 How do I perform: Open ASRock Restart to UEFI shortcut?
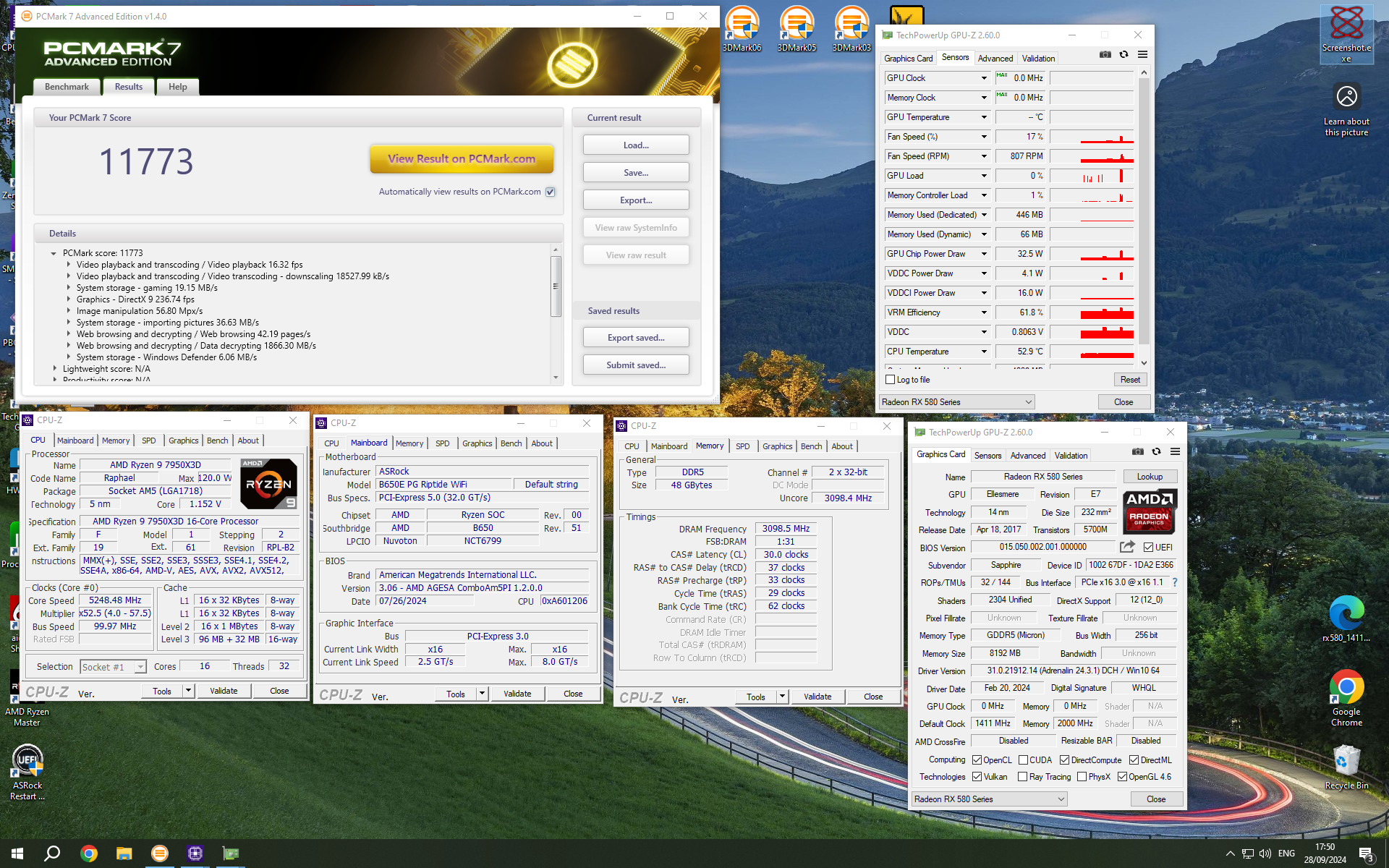pyautogui.click(x=27, y=773)
